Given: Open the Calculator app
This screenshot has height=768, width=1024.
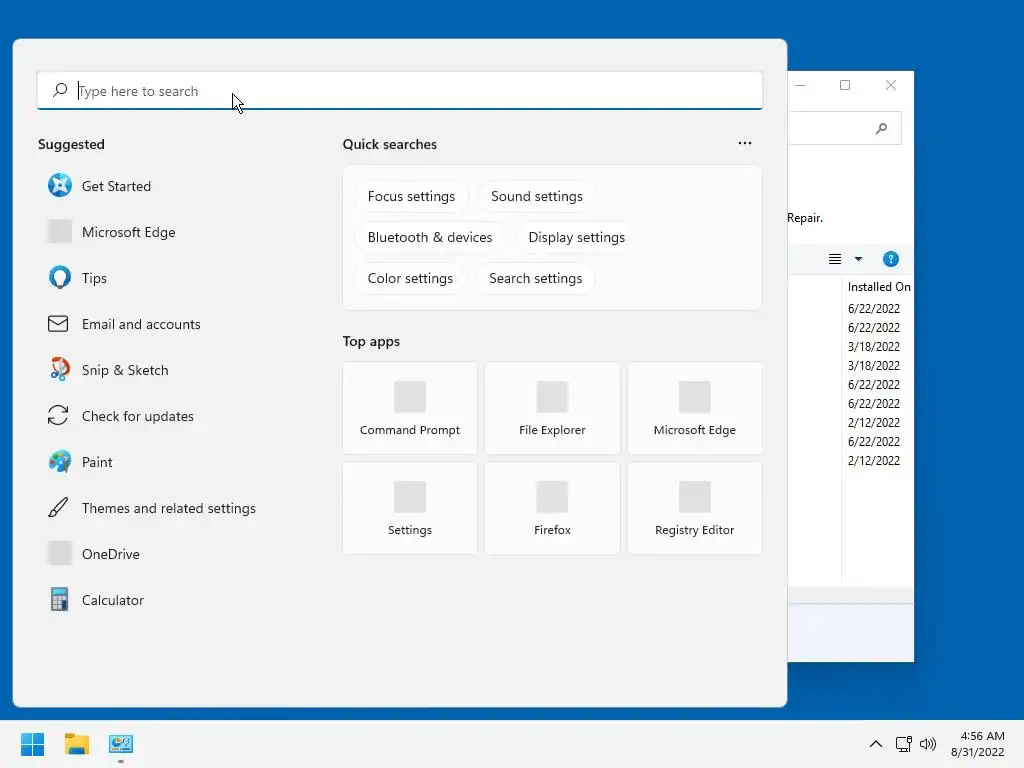Looking at the screenshot, I should pyautogui.click(x=96, y=600).
